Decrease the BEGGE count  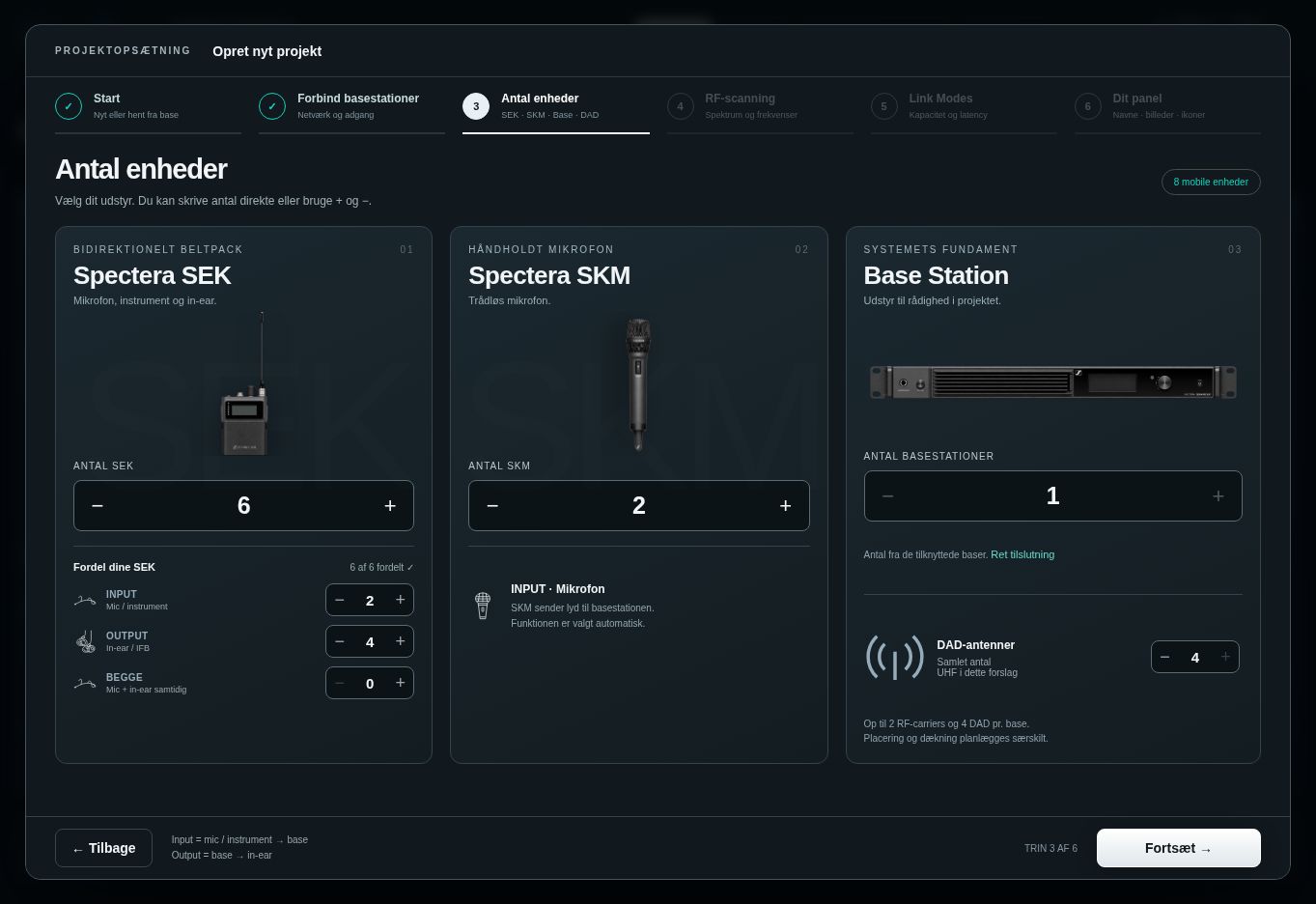[340, 683]
